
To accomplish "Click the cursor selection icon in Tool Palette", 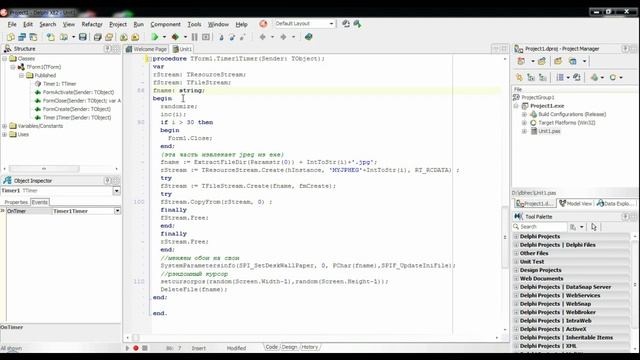I will tap(594, 227).
